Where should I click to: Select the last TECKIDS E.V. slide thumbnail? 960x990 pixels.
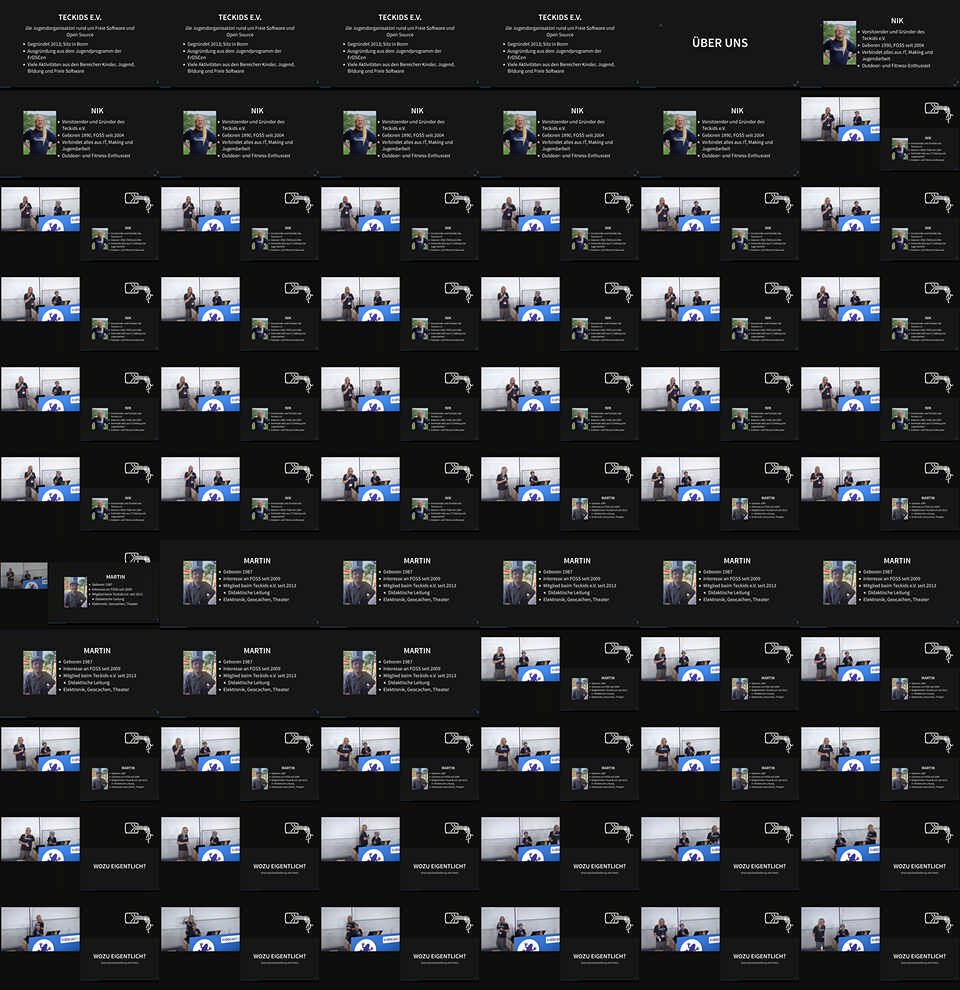tap(560, 44)
